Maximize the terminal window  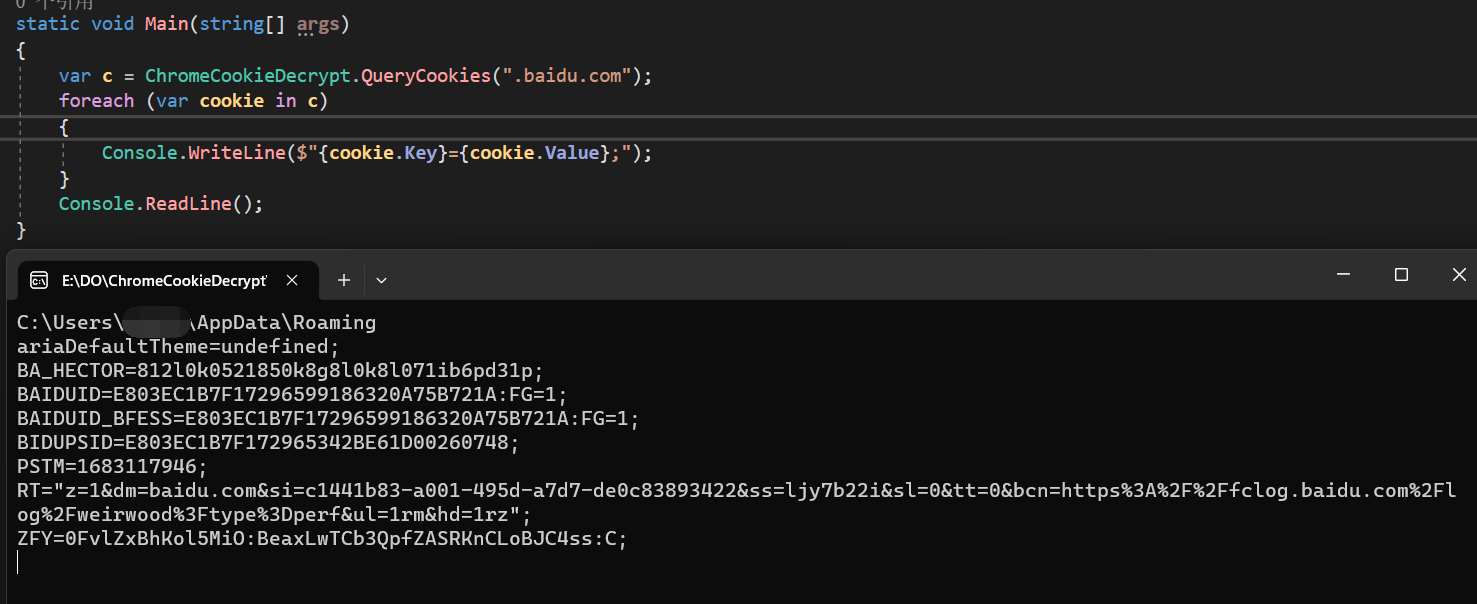1401,275
